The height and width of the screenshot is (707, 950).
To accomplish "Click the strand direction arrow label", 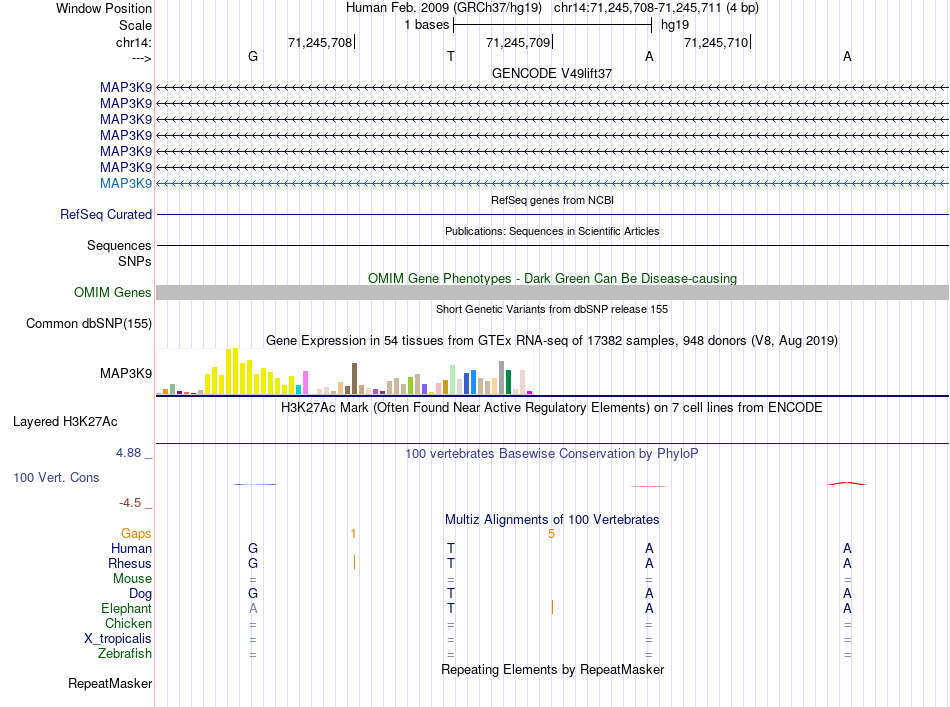I will tap(141, 58).
